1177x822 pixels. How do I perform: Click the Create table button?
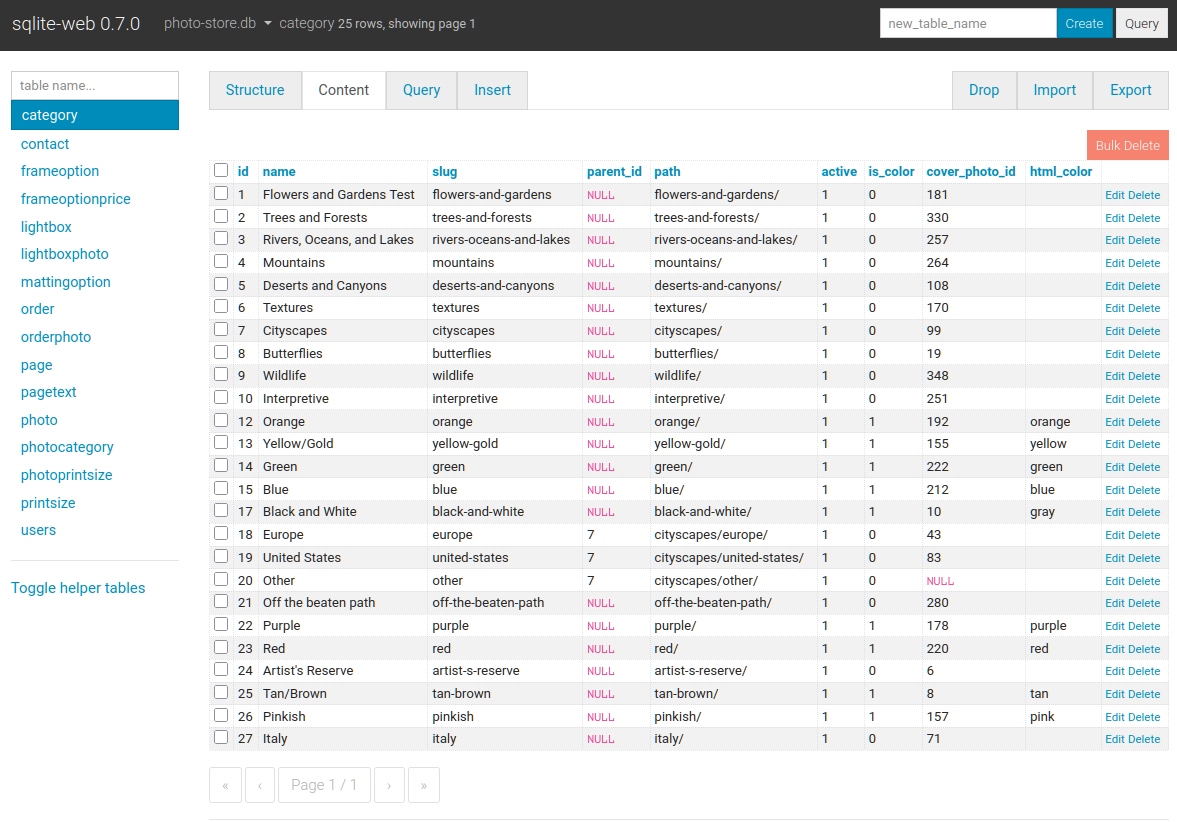coord(1084,24)
